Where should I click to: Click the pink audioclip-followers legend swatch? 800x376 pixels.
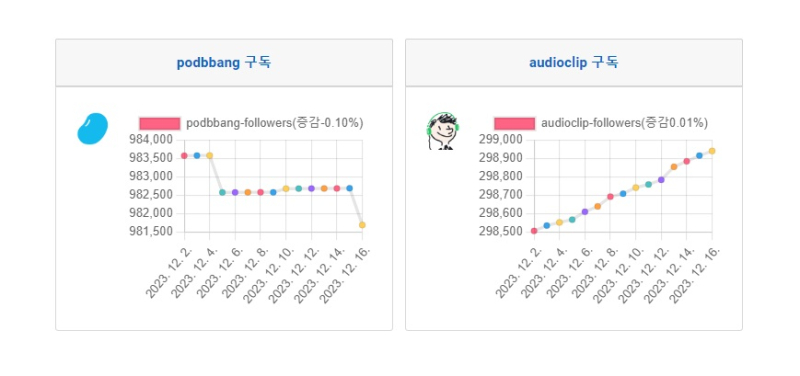tap(514, 123)
